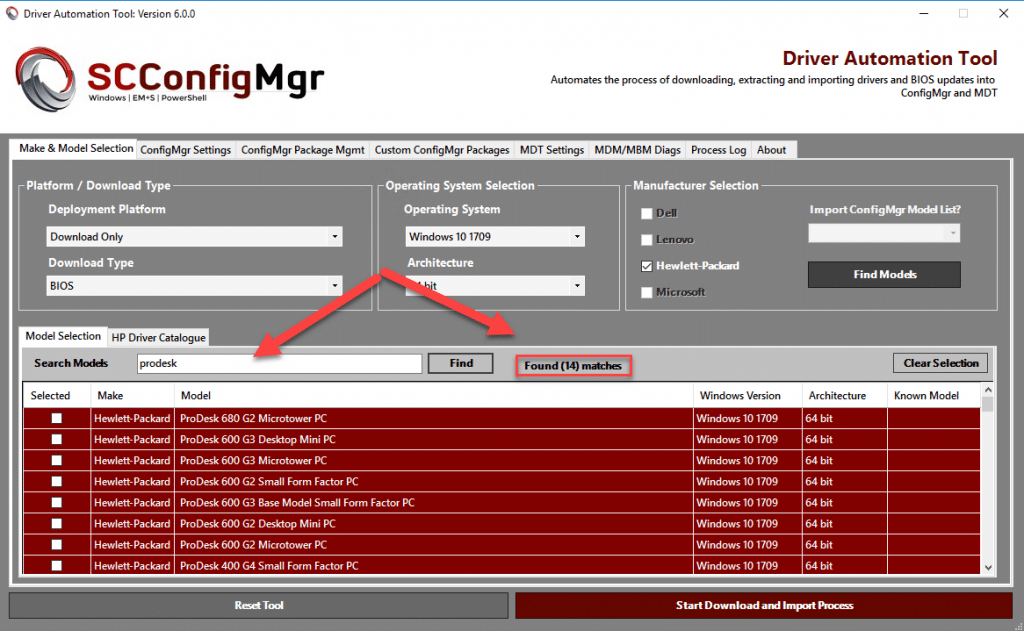Screen dimensions: 1024x631
Task: Open the Process Log tab
Action: 718,148
